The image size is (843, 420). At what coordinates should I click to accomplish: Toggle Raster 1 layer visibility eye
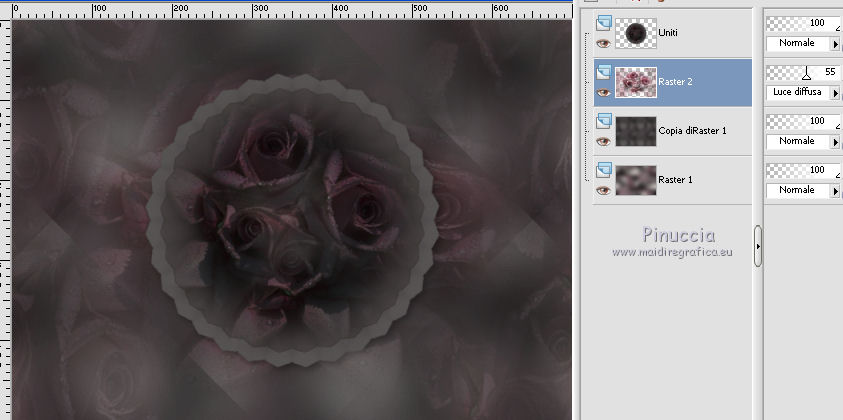(602, 190)
